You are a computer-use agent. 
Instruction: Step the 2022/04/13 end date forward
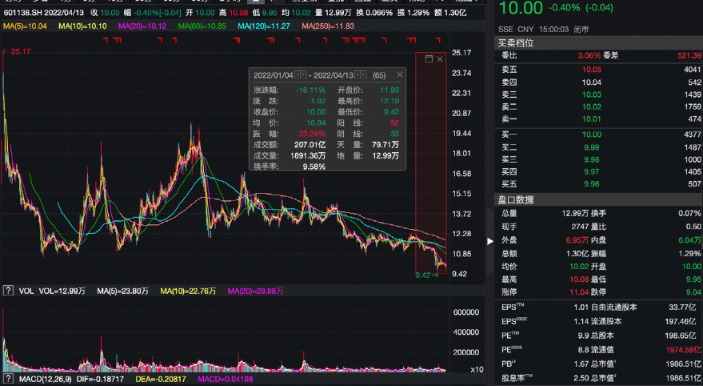pos(364,74)
